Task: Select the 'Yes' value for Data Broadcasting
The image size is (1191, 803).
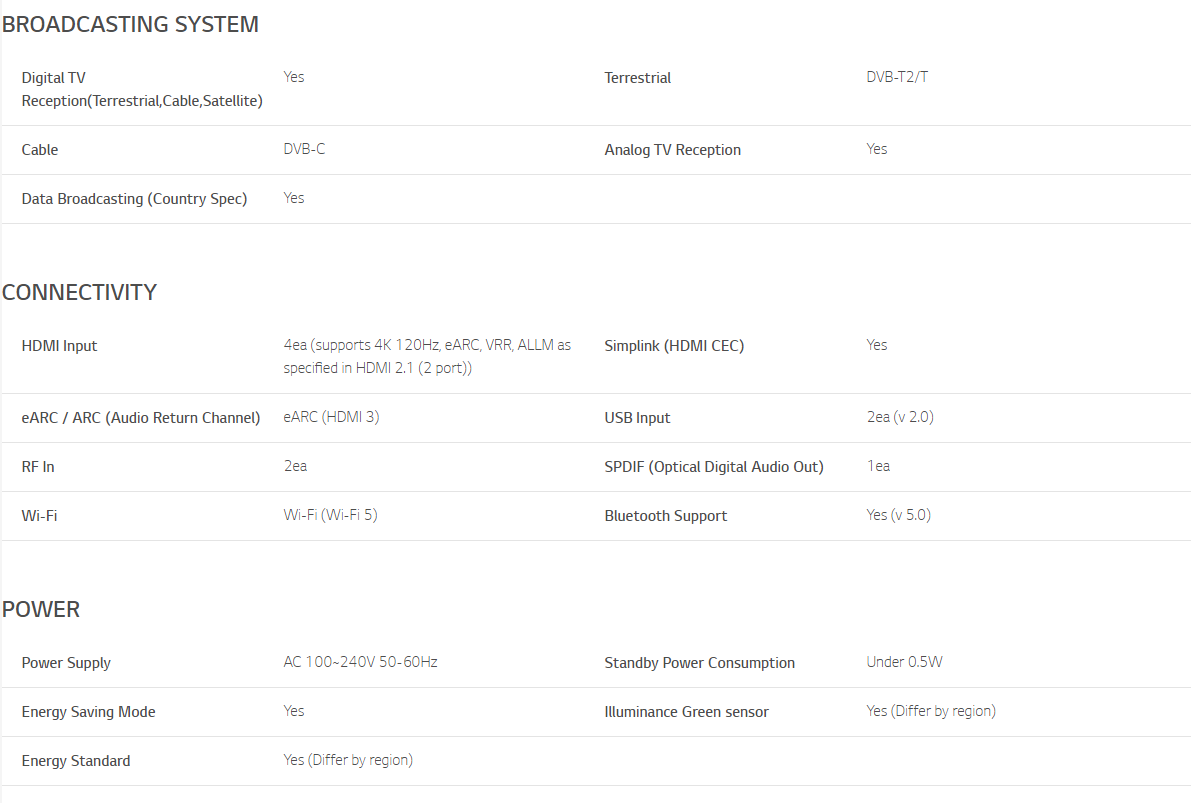Action: coord(294,198)
